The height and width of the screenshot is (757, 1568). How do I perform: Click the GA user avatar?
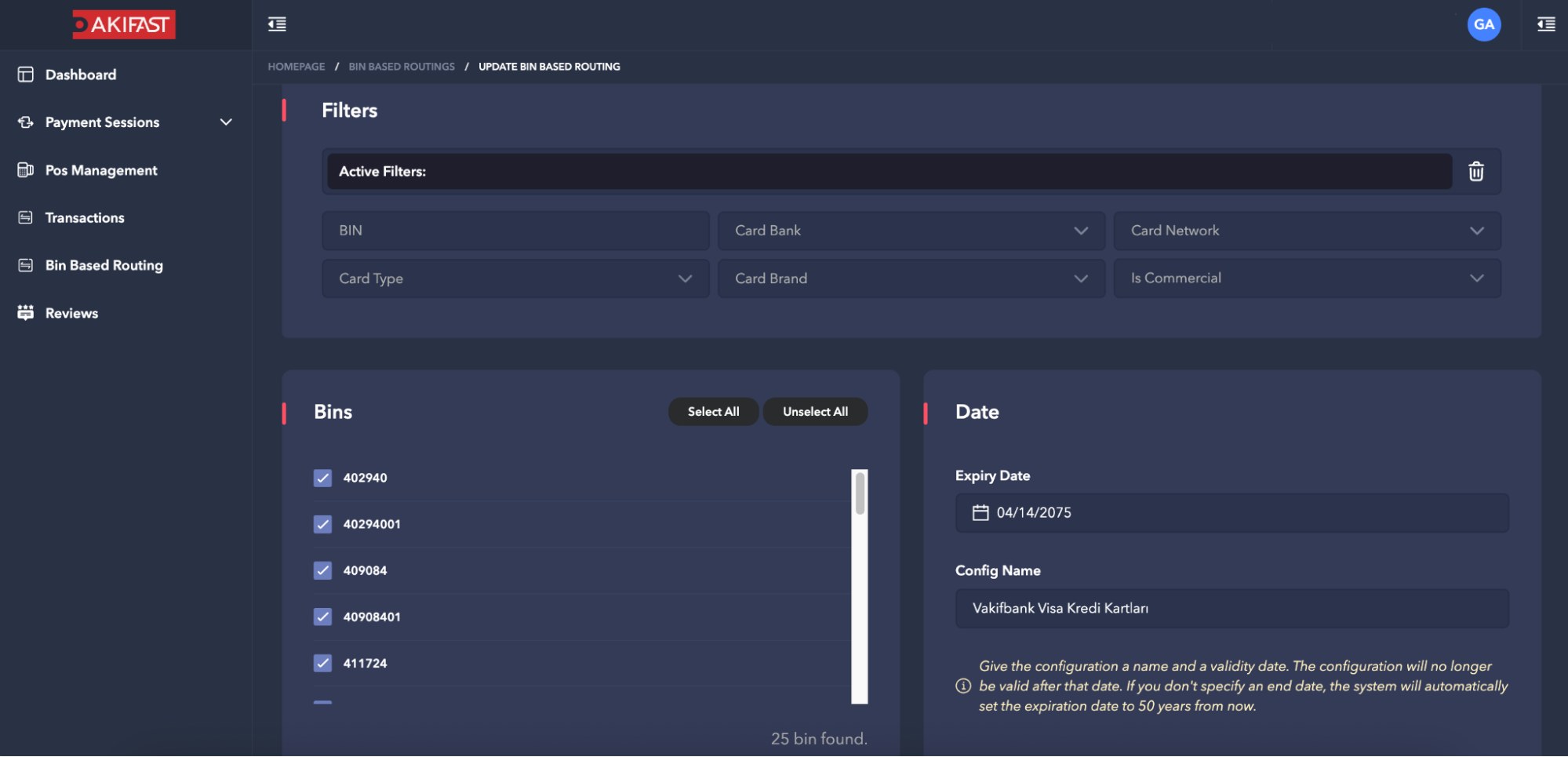(1483, 24)
